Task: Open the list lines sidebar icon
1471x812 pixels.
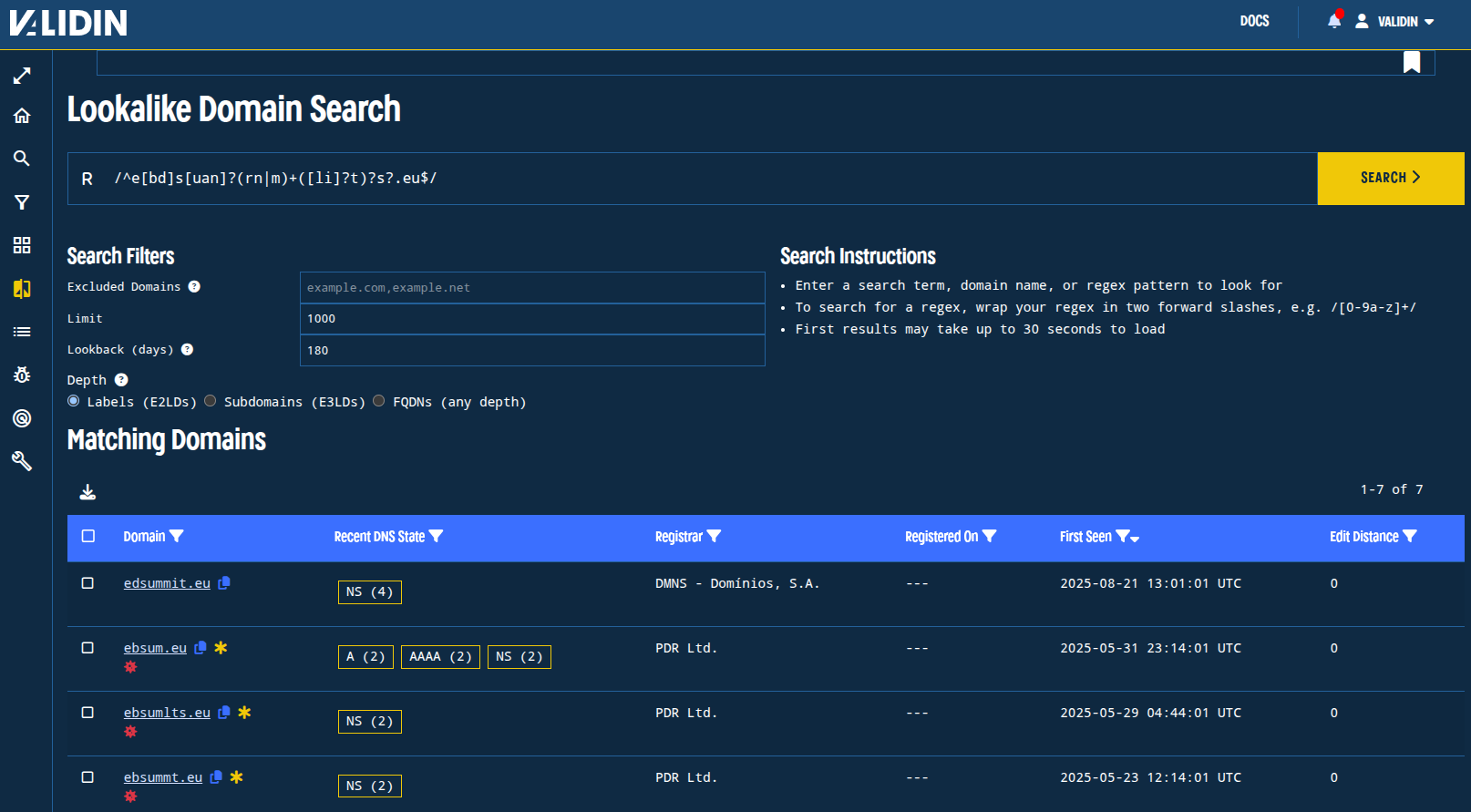Action: 22,332
